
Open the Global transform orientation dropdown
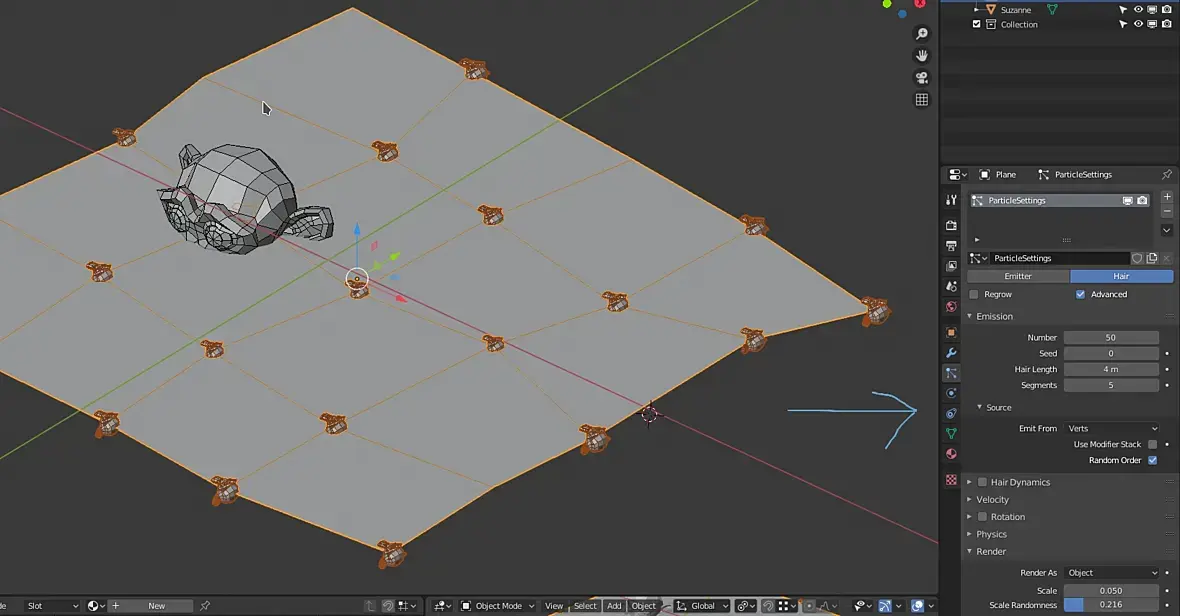(x=702, y=605)
